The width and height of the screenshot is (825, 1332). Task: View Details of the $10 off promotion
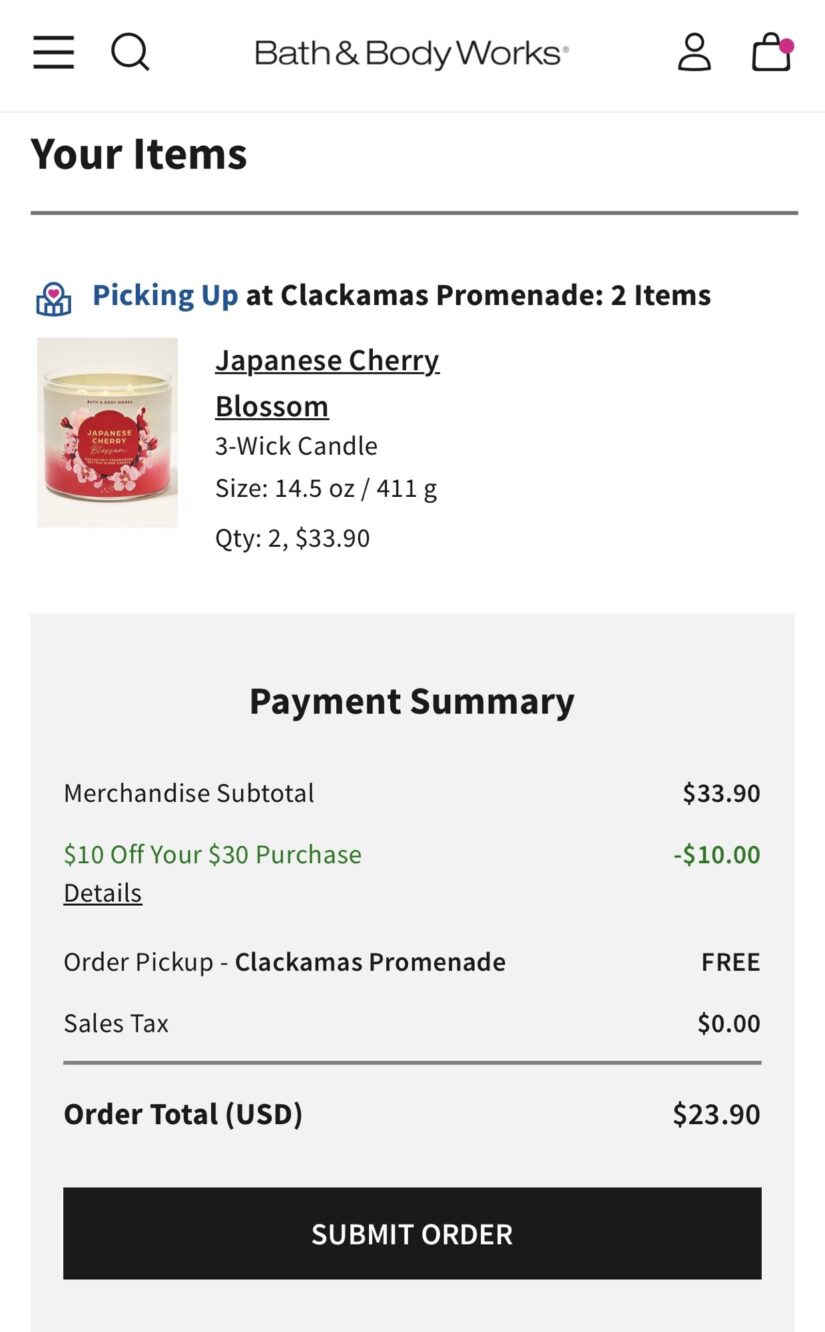[103, 893]
